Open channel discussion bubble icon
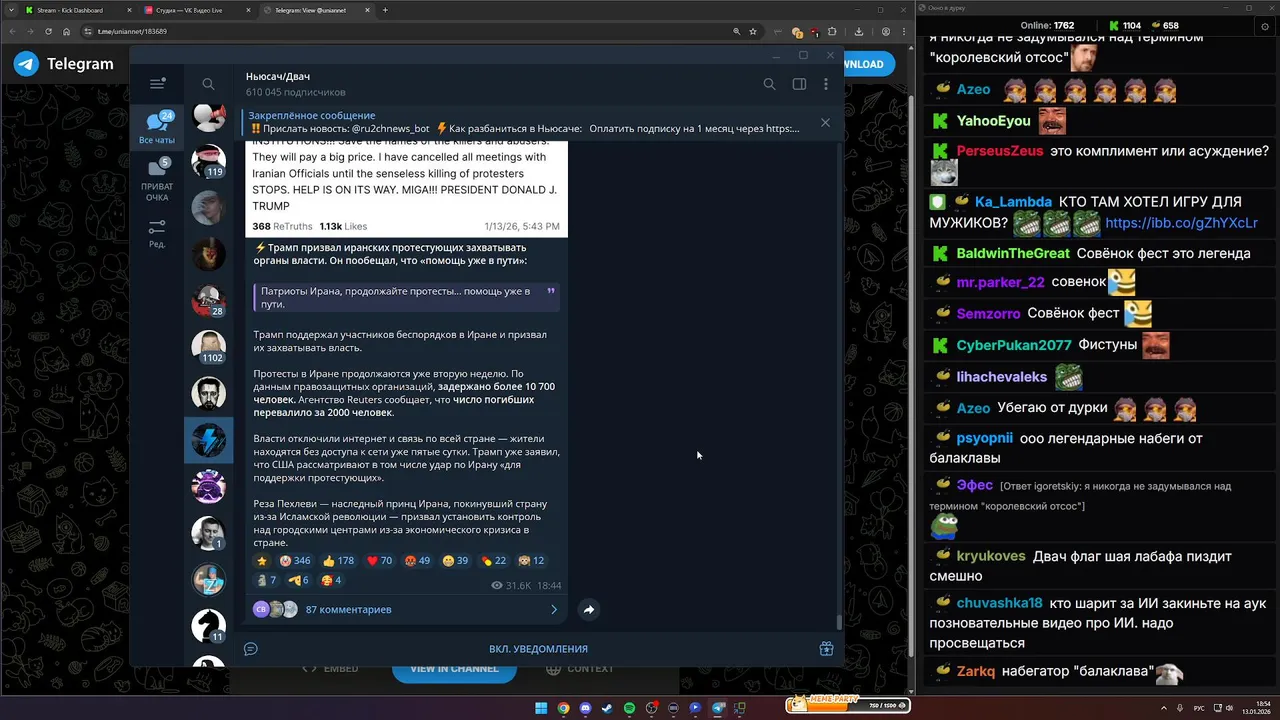This screenshot has width=1280, height=720. click(x=251, y=649)
